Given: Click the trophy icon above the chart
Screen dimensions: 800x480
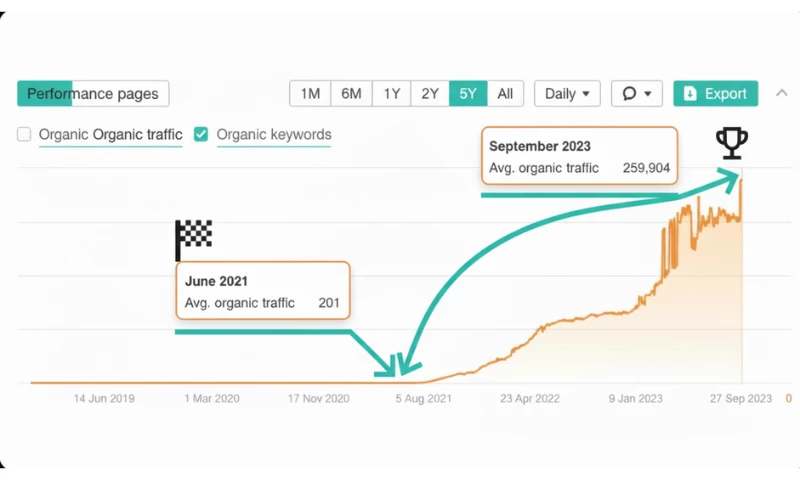Looking at the screenshot, I should (x=732, y=144).
